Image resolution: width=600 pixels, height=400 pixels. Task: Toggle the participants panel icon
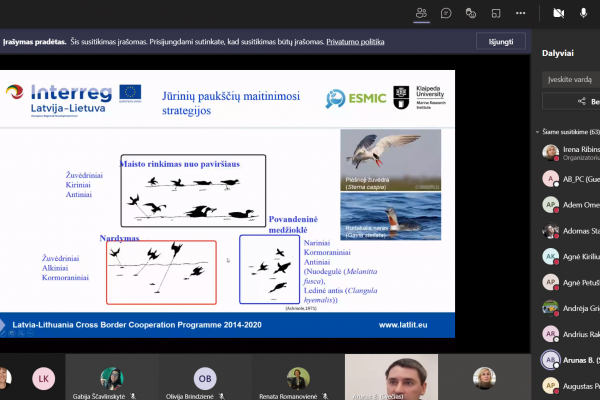tap(421, 13)
